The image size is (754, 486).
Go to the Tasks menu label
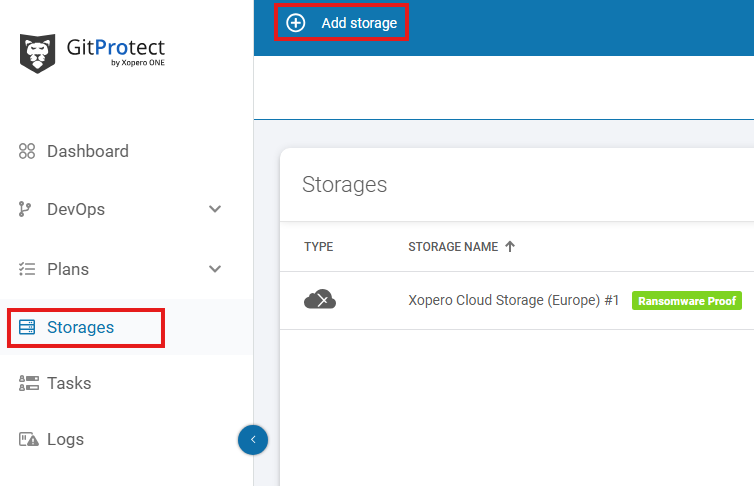(x=69, y=383)
